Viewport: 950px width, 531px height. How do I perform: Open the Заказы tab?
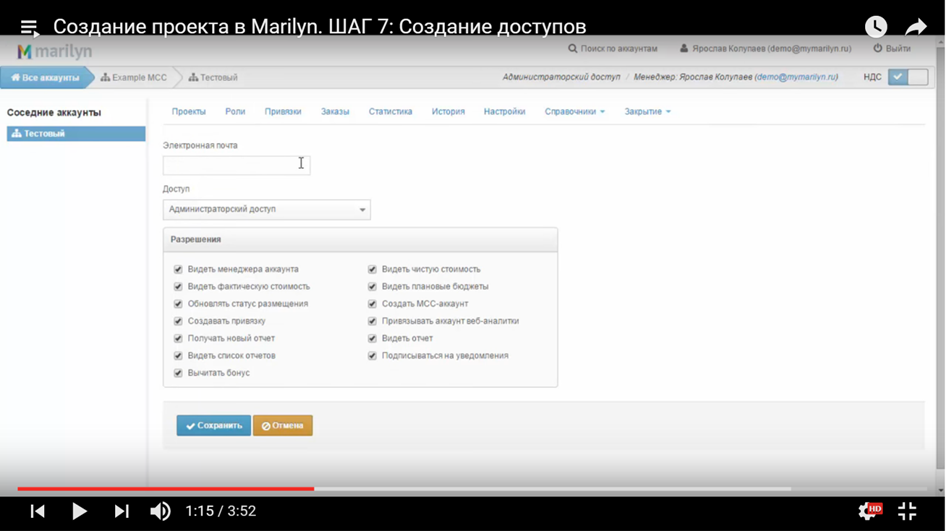point(335,112)
